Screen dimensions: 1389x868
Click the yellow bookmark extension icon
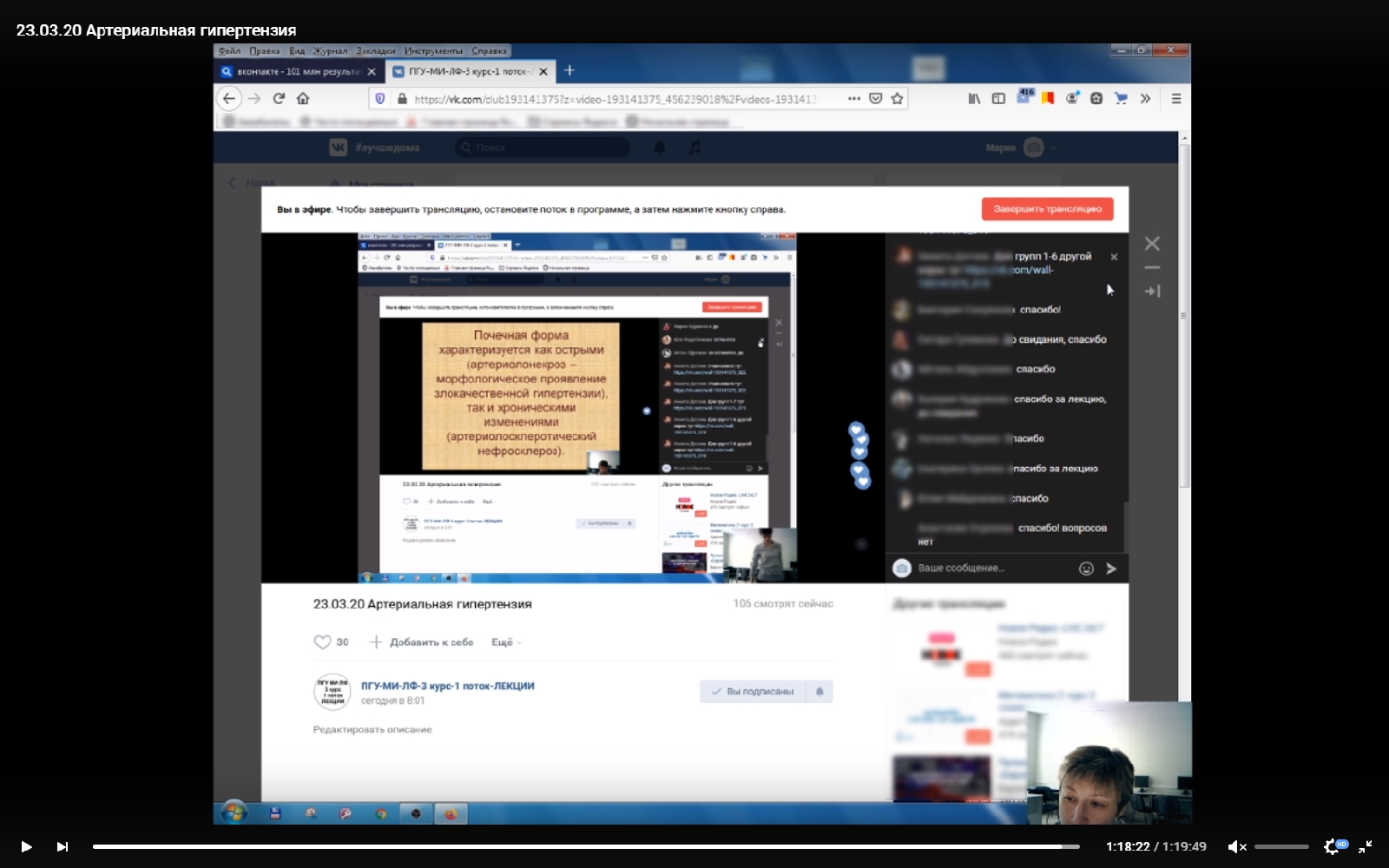1048,99
